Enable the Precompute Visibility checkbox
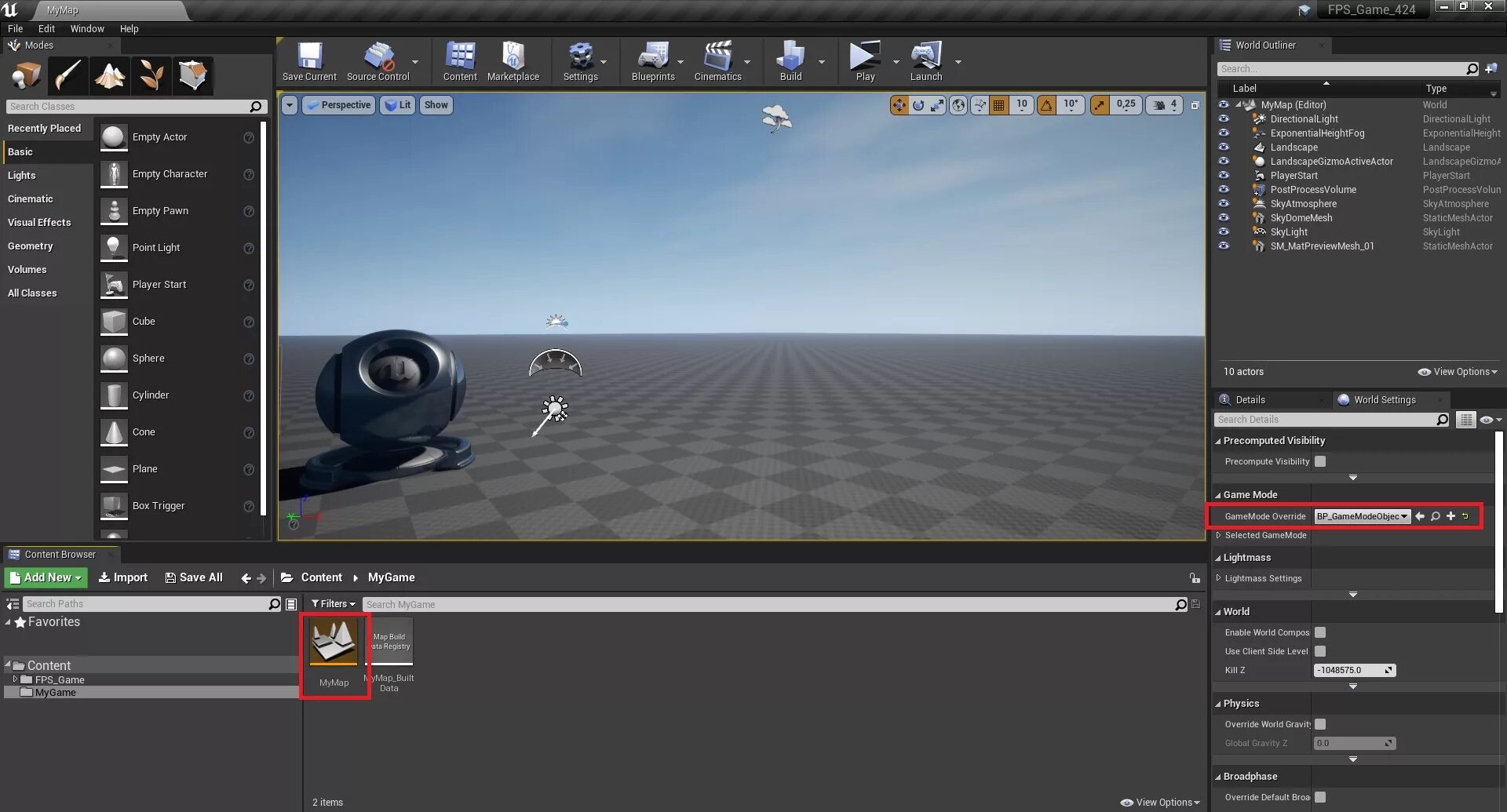 pyautogui.click(x=1320, y=461)
